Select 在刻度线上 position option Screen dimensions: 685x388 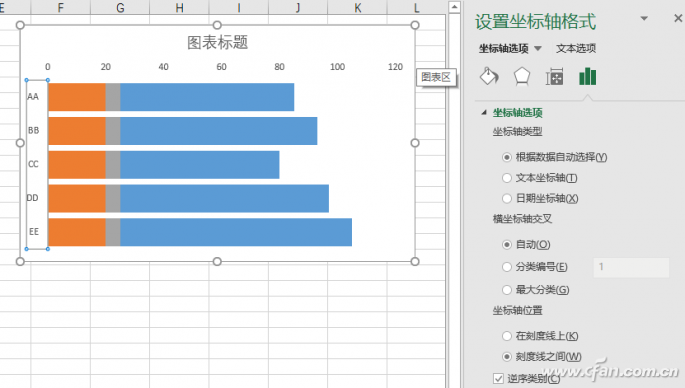pyautogui.click(x=507, y=336)
